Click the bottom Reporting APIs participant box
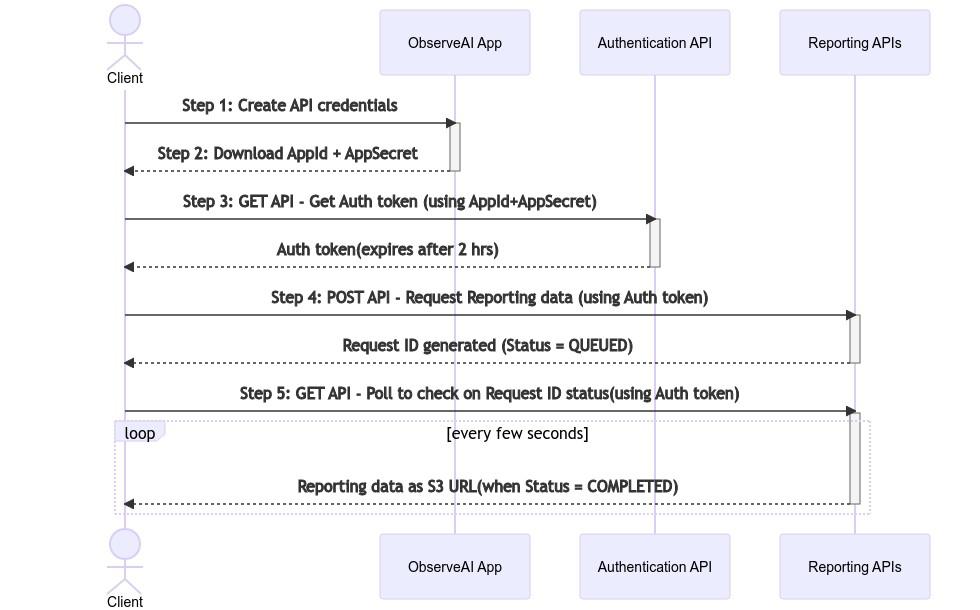 click(855, 567)
